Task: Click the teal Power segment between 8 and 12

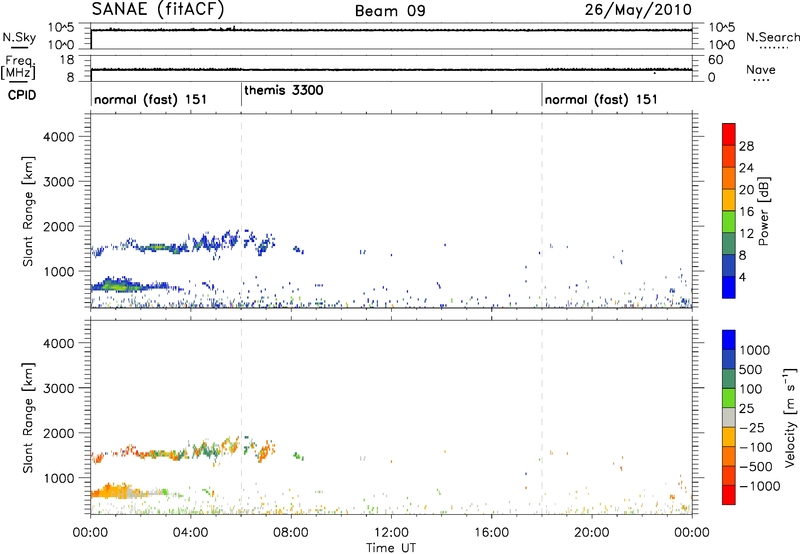Action: 729,243
